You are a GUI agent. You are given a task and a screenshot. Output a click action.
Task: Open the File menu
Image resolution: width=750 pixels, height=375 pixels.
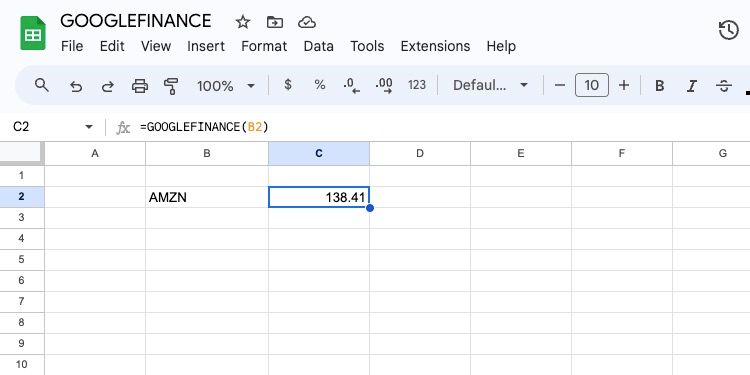[x=72, y=46]
